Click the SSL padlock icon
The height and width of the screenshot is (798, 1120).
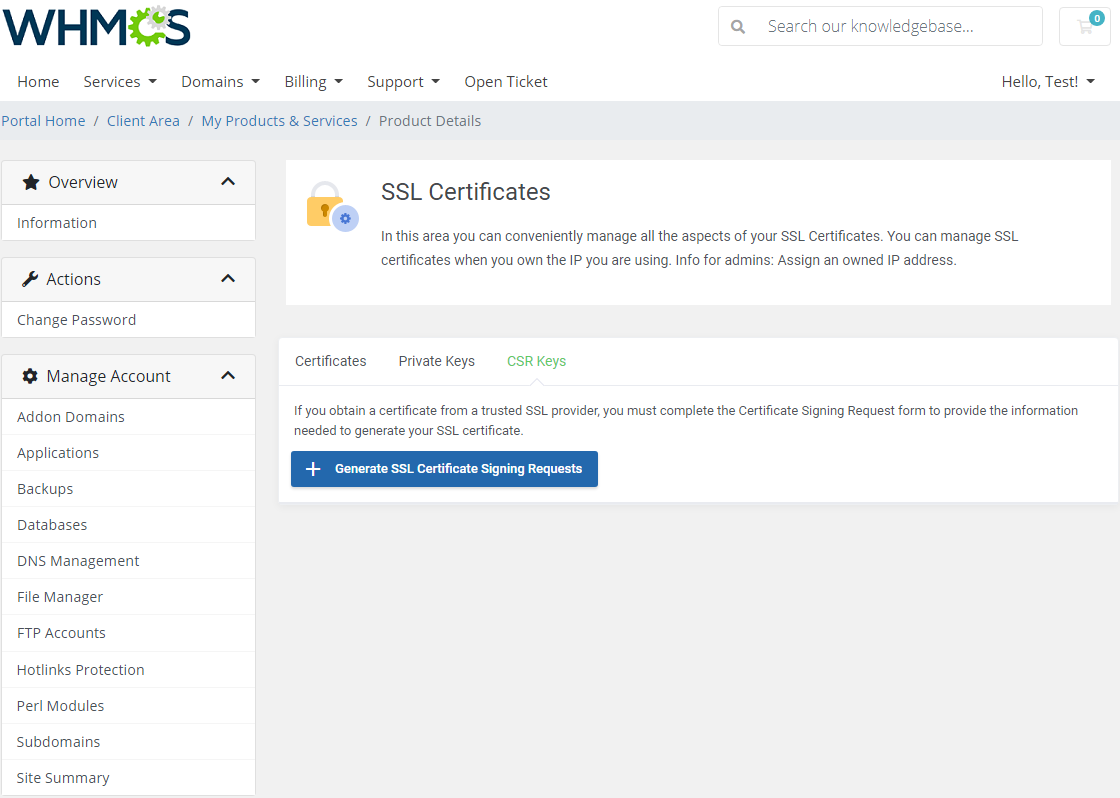(x=332, y=206)
